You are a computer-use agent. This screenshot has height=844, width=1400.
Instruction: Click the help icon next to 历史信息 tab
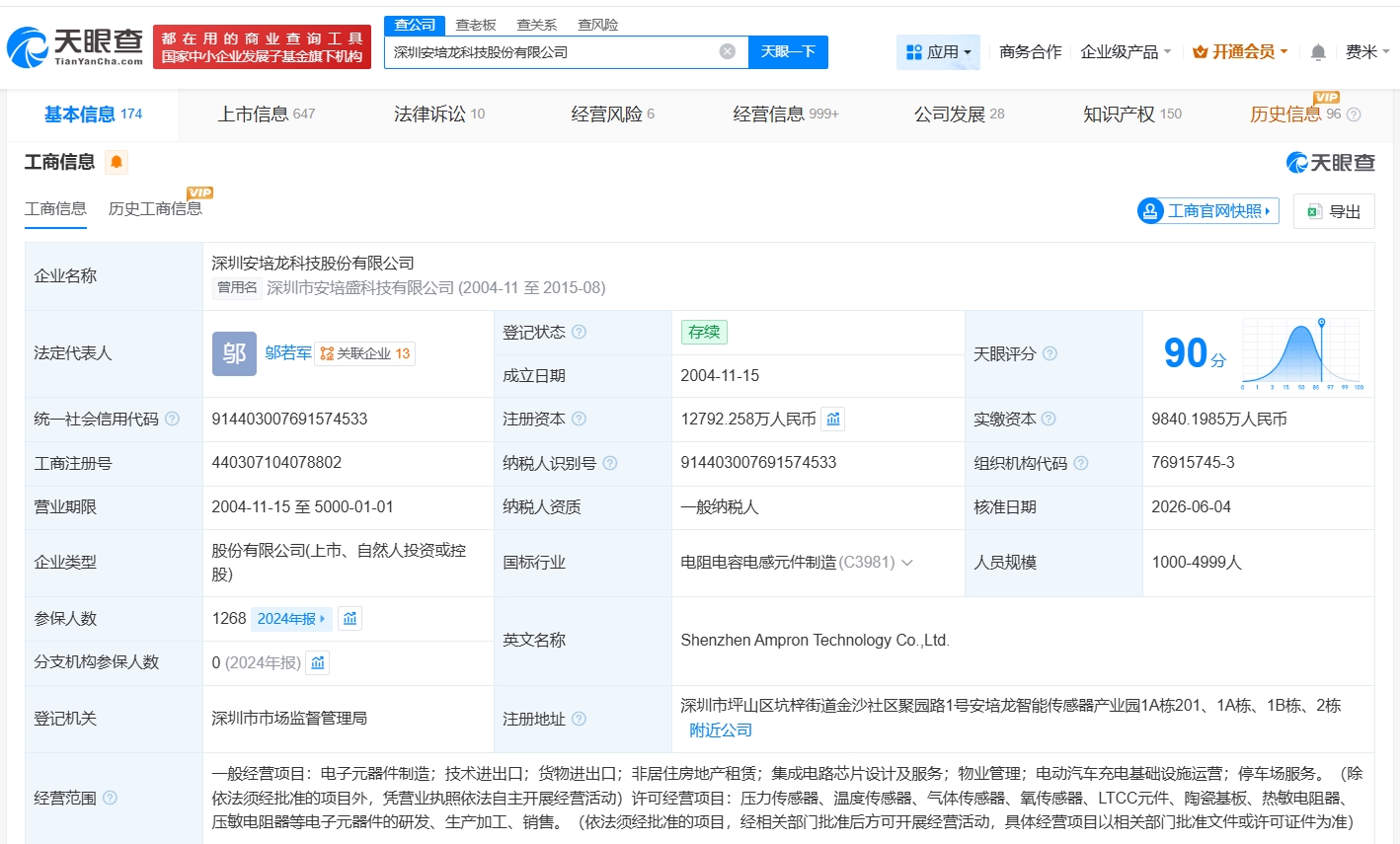pos(1354,115)
